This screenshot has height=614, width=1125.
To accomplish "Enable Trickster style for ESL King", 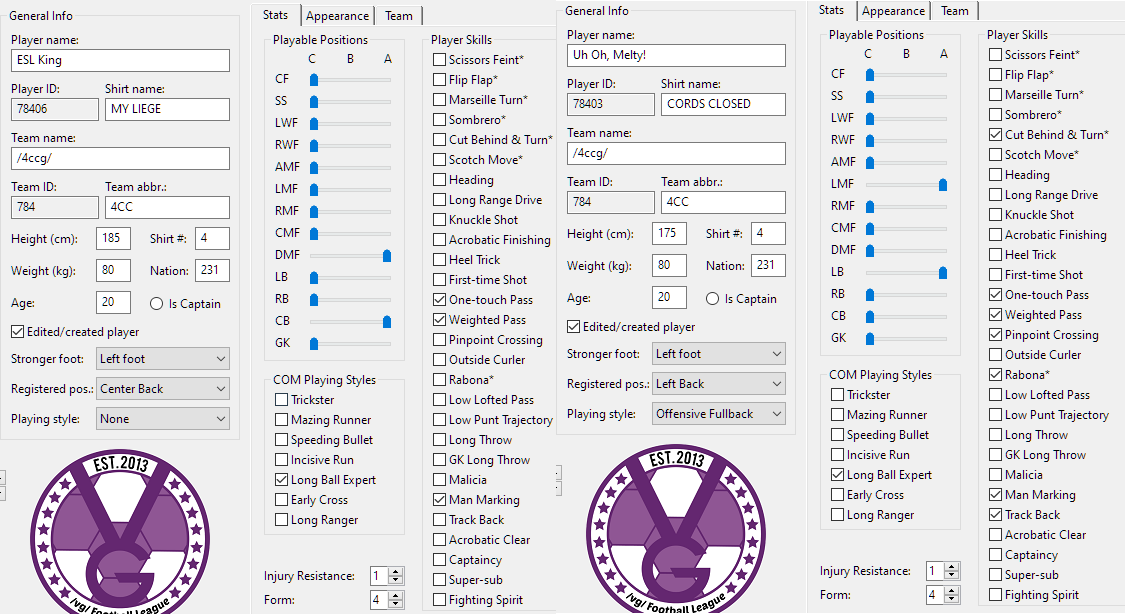I will point(282,400).
